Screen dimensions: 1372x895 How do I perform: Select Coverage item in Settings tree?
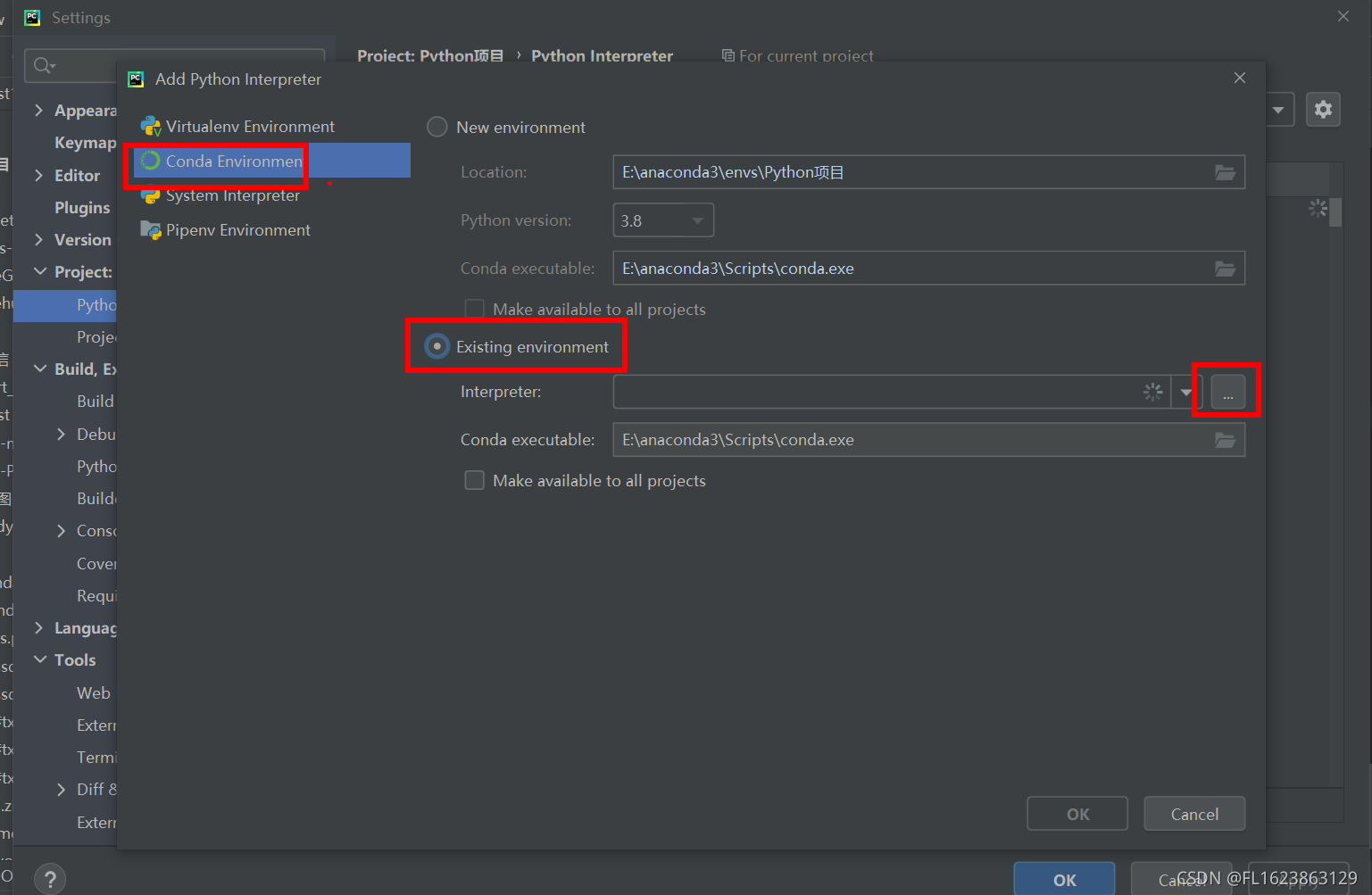click(96, 563)
